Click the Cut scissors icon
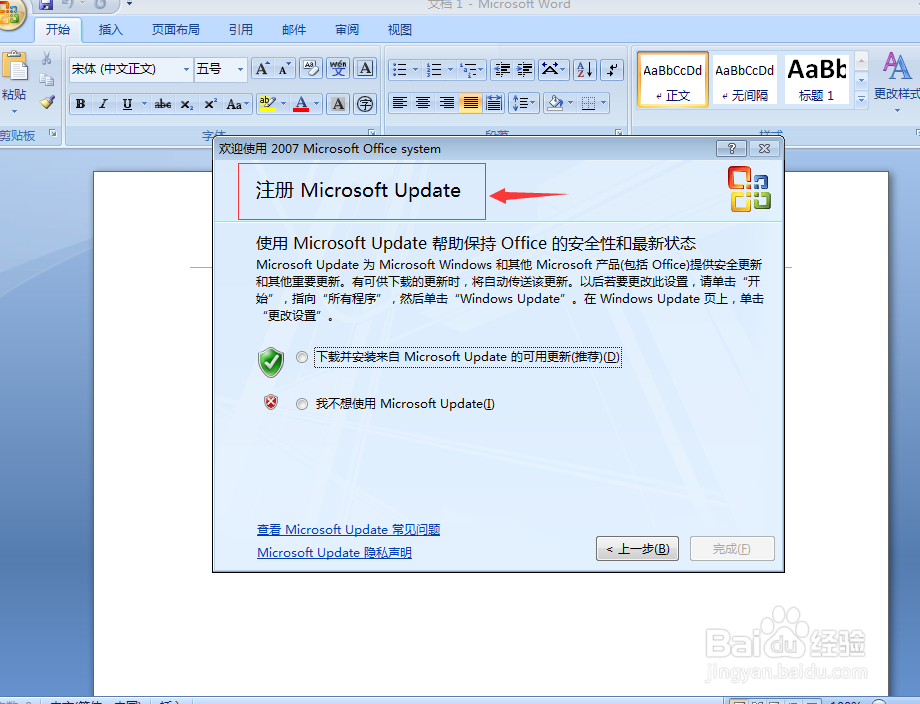Image resolution: width=920 pixels, height=704 pixels. 47,58
